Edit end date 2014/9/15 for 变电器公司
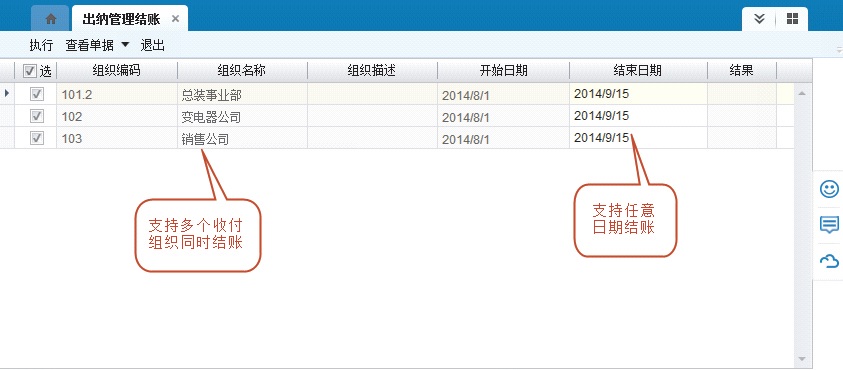Screen dimensions: 843x370 (x=638, y=116)
